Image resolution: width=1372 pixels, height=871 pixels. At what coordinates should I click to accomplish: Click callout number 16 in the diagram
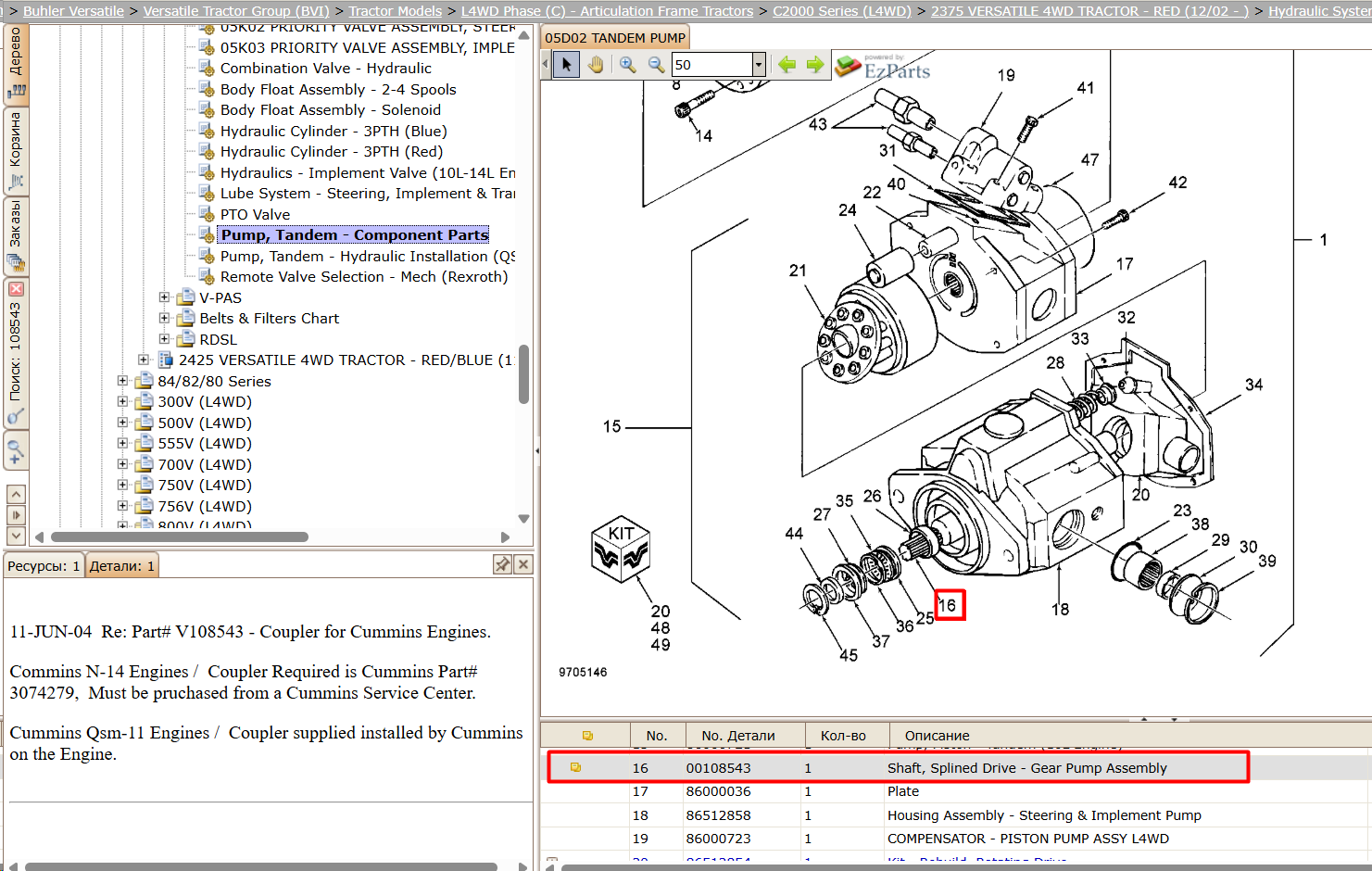pos(948,605)
